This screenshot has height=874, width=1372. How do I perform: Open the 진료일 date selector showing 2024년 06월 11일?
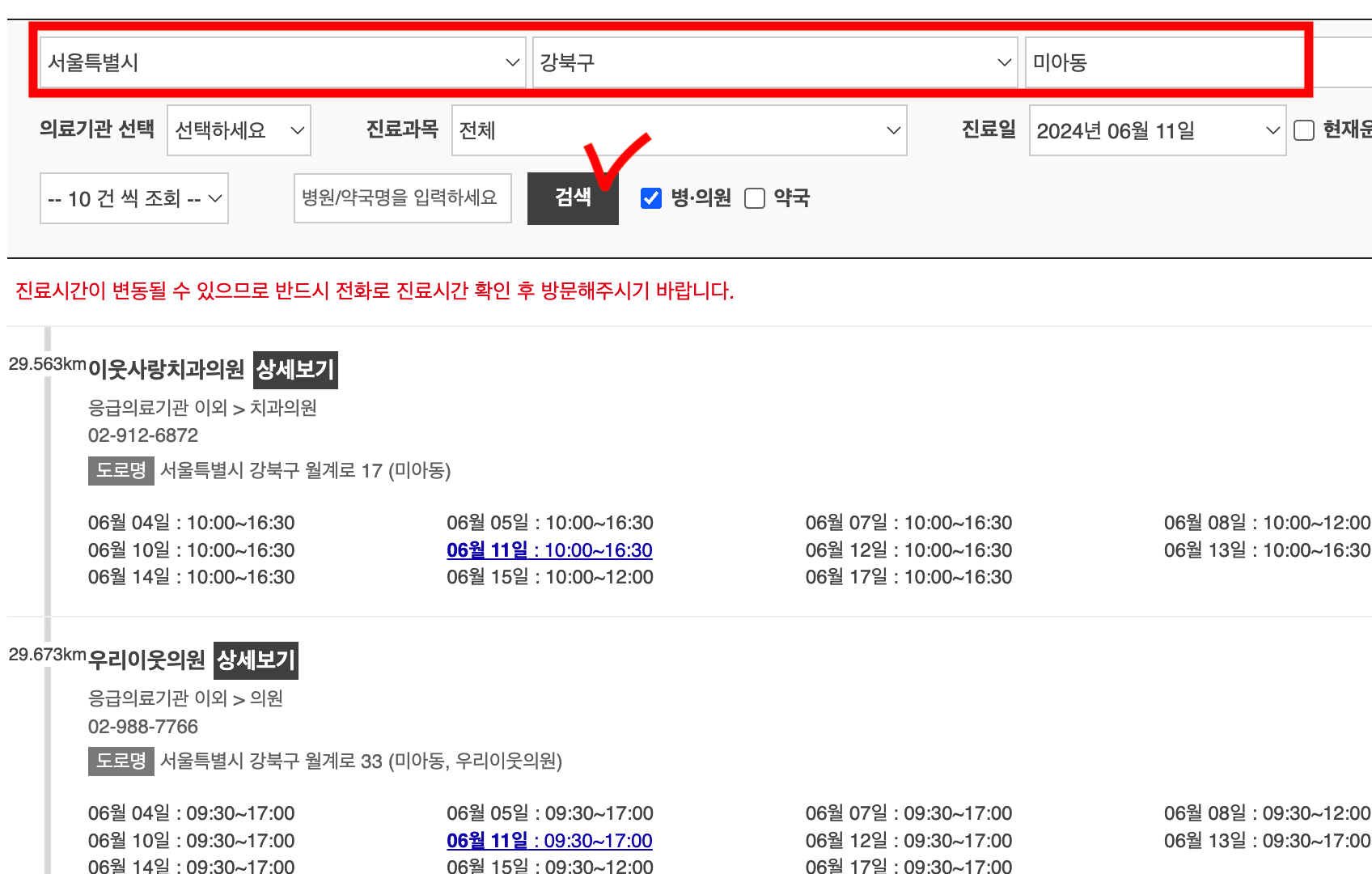1155,130
